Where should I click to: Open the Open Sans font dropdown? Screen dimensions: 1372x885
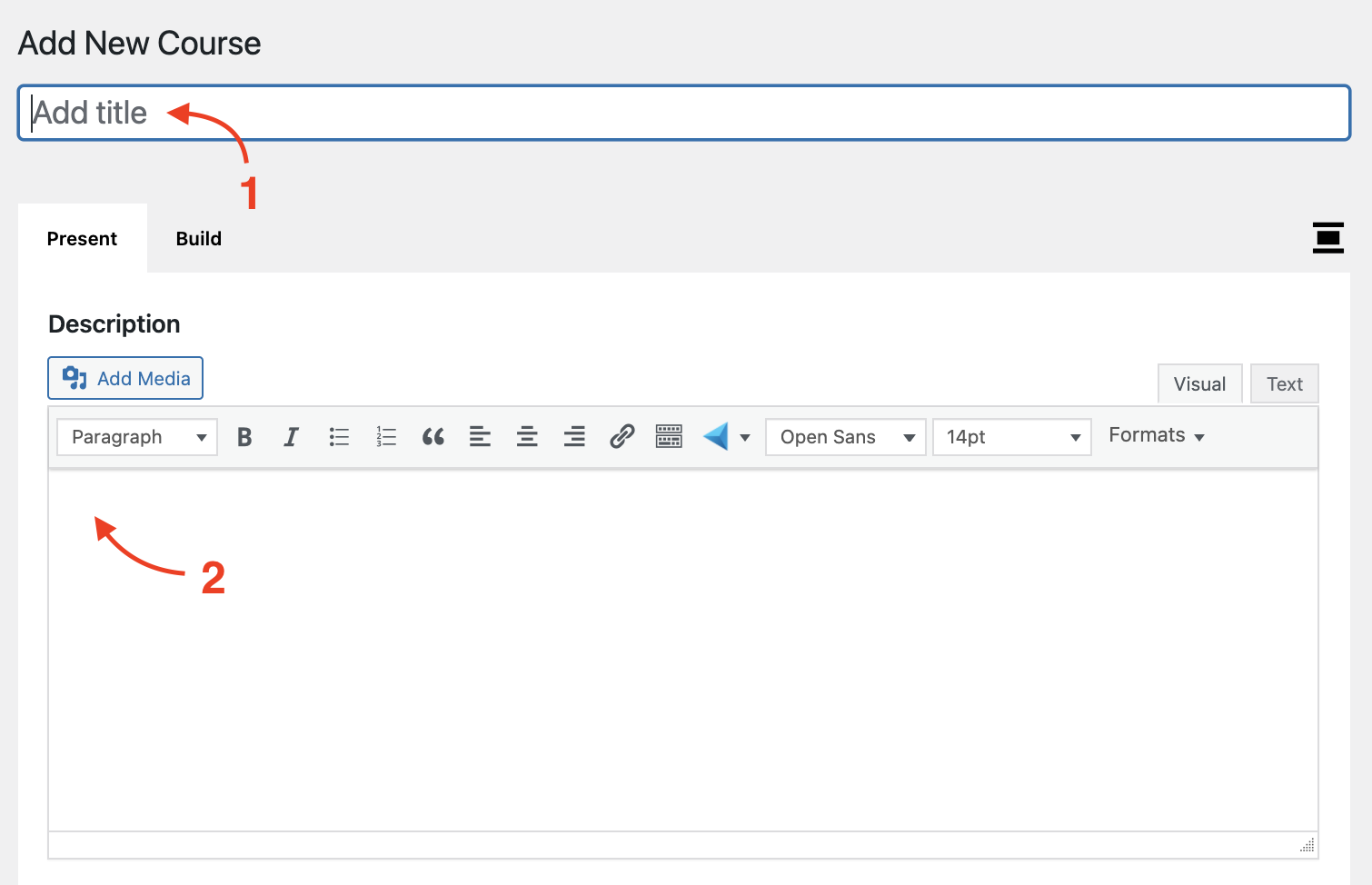pyautogui.click(x=845, y=437)
